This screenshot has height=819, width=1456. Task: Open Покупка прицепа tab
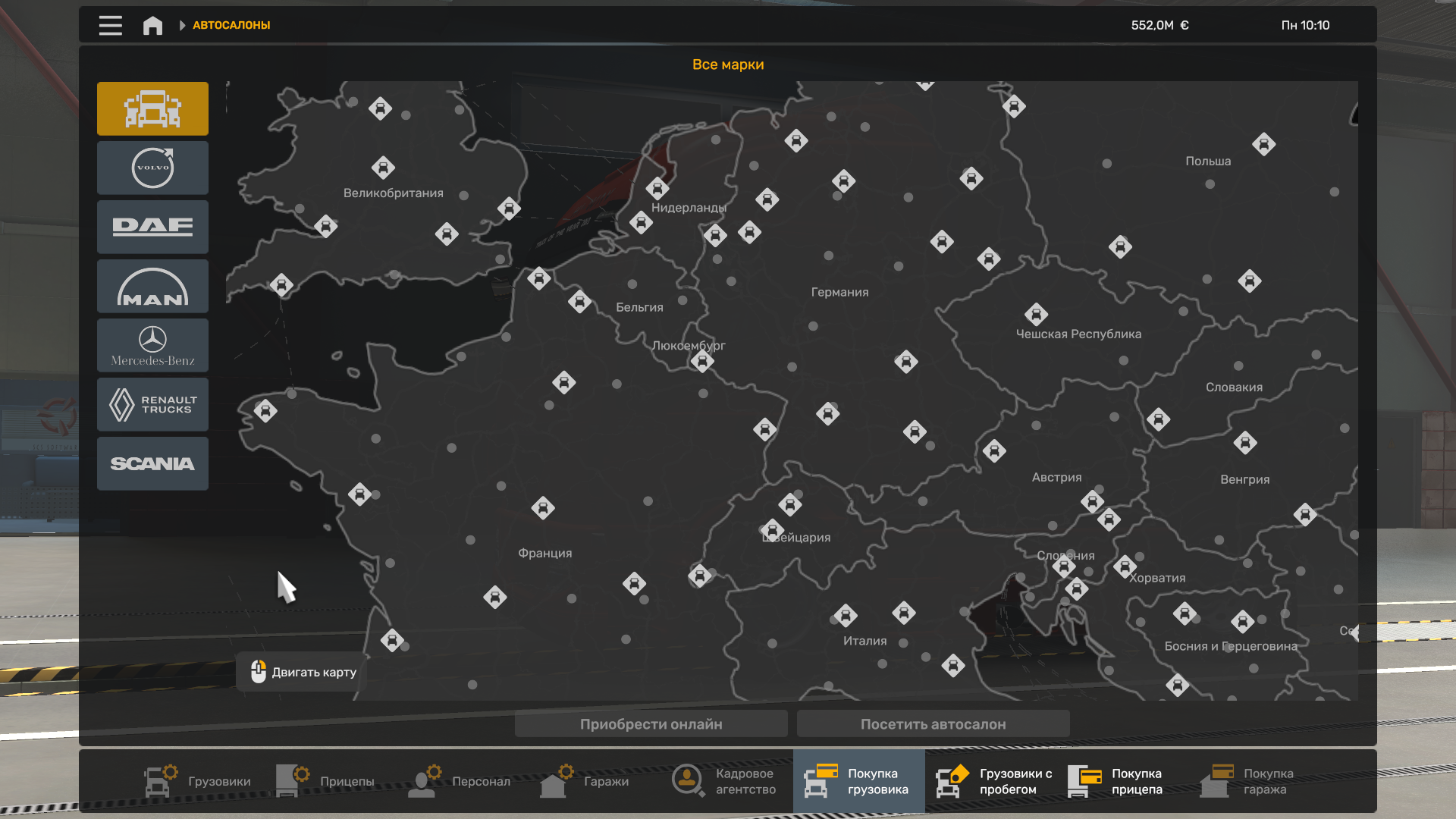pos(1116,781)
